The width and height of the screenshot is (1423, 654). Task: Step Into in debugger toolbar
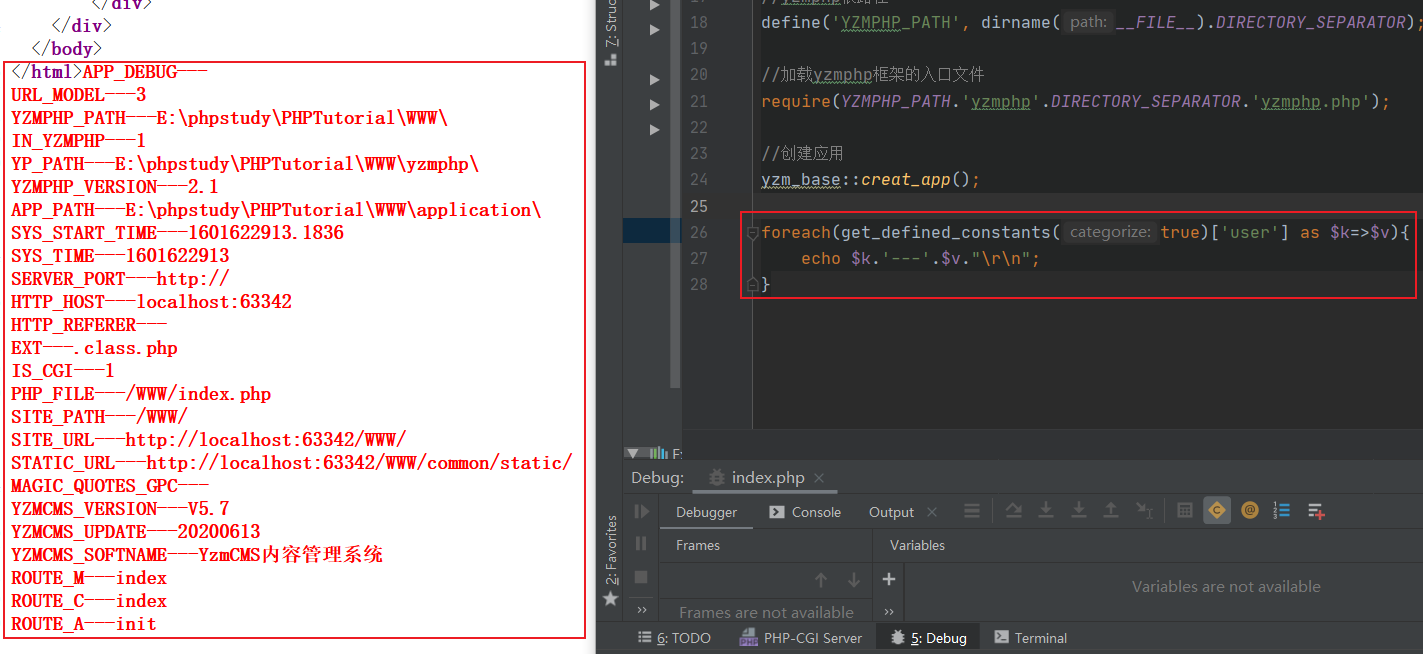coord(1046,511)
